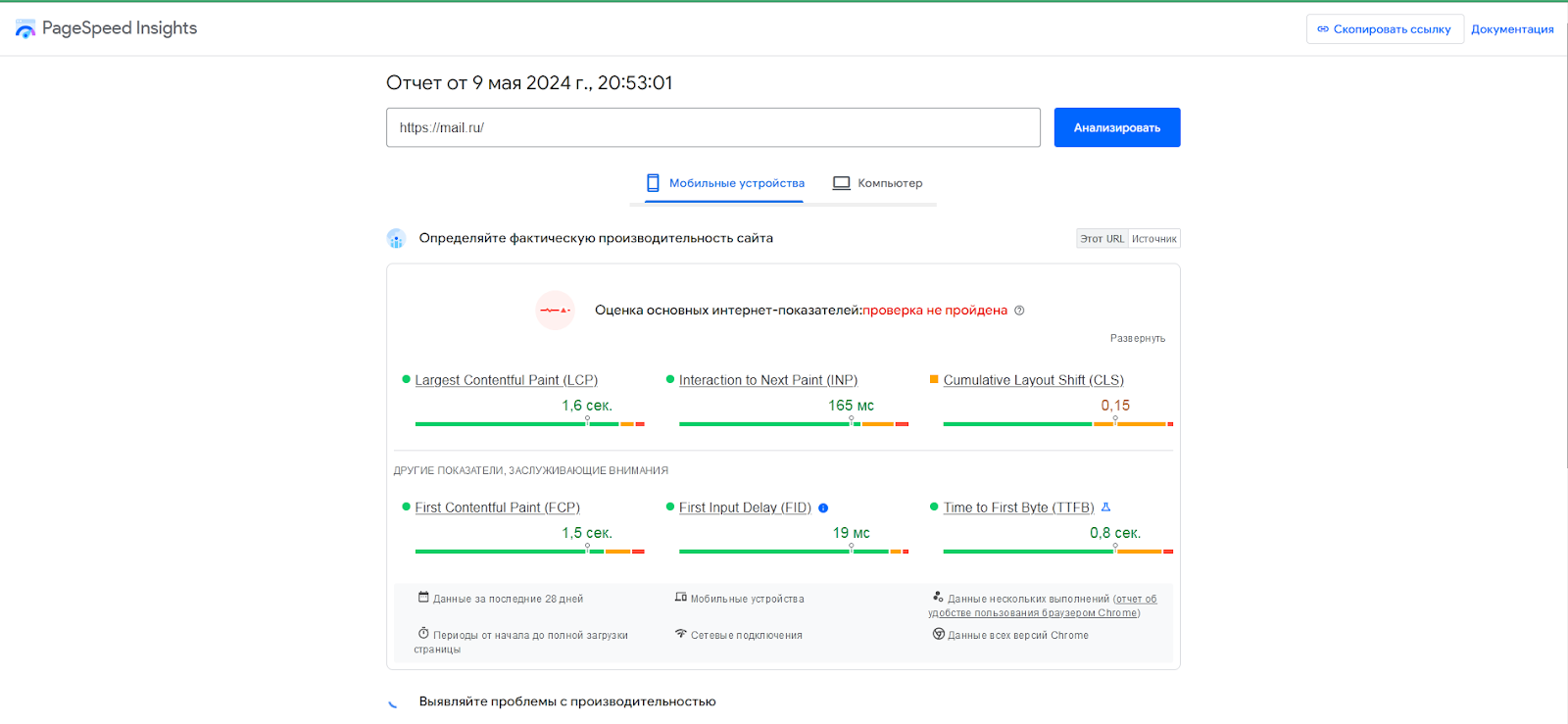1568x724 pixels.
Task: Click the URL input field with mail.ru
Action: tap(712, 127)
